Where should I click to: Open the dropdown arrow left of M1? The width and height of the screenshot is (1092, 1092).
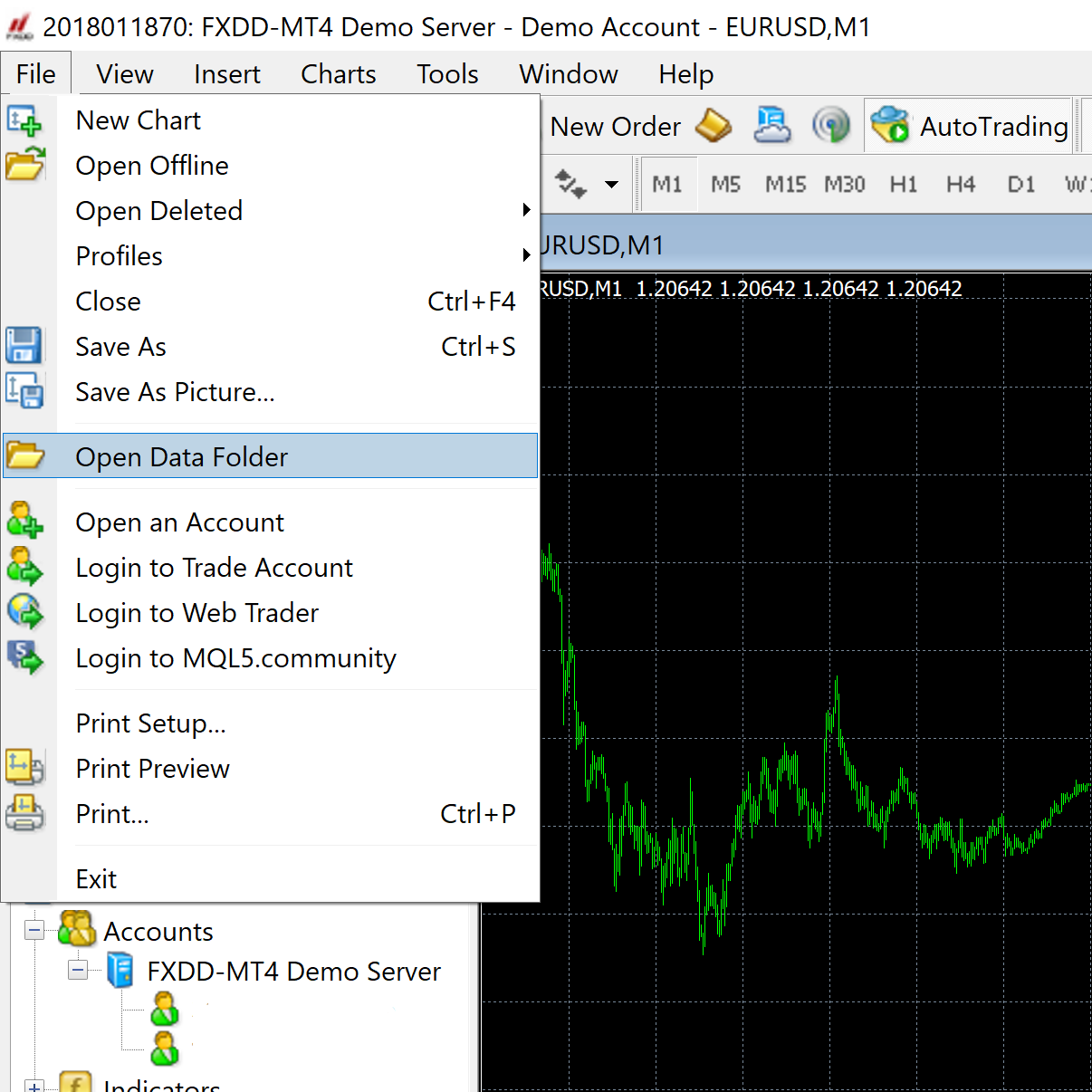click(x=612, y=185)
